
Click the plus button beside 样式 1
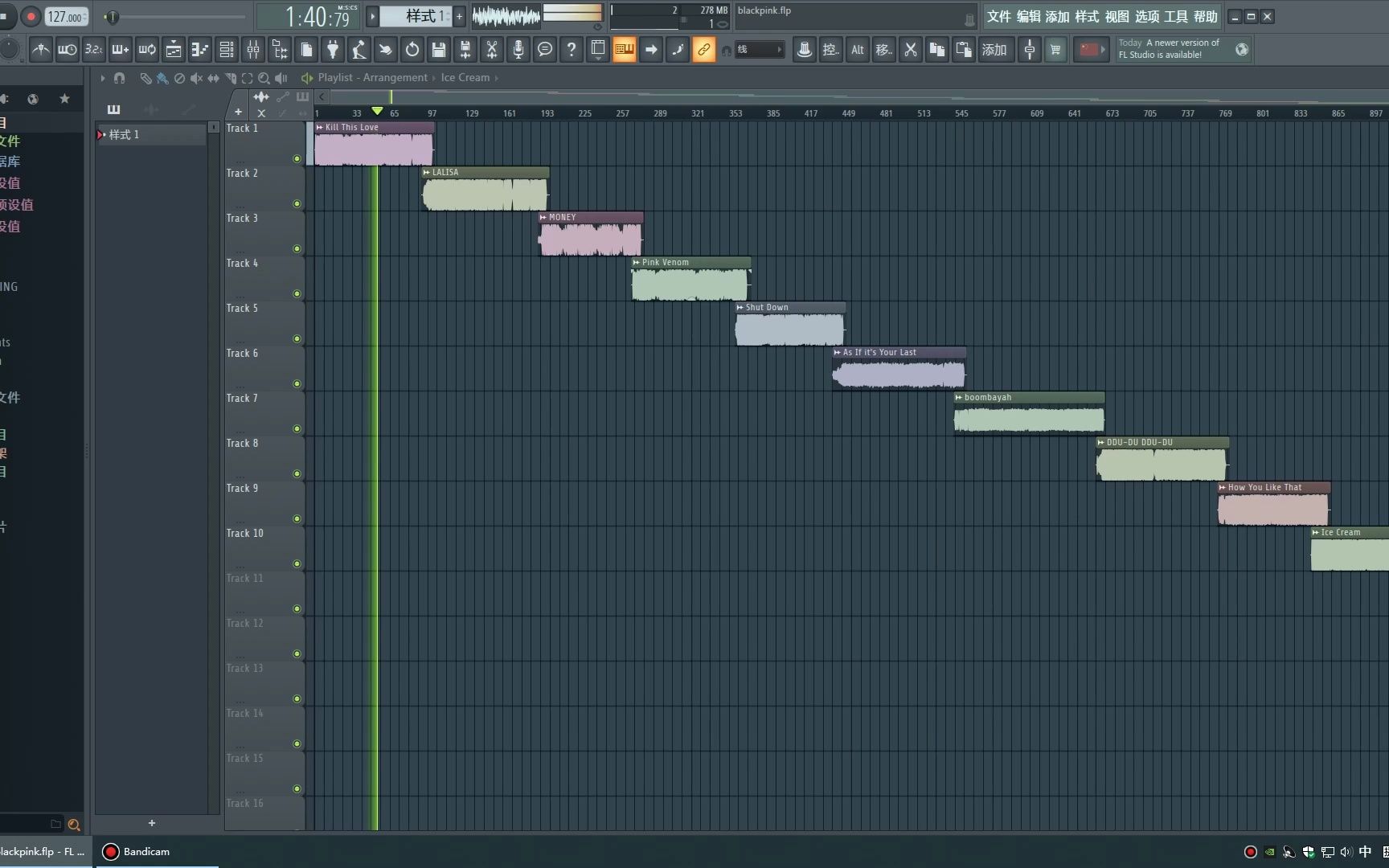460,16
